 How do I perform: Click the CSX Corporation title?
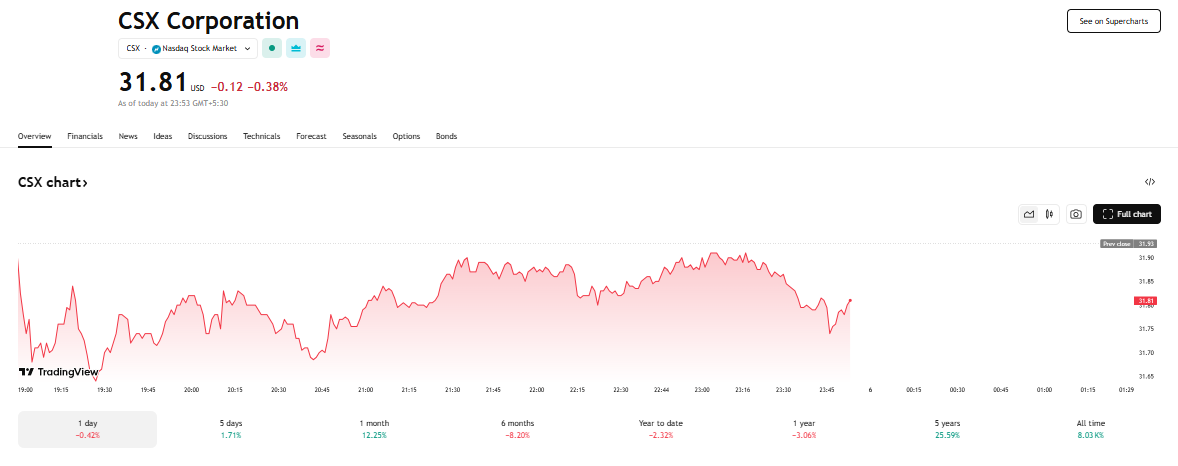pyautogui.click(x=208, y=21)
